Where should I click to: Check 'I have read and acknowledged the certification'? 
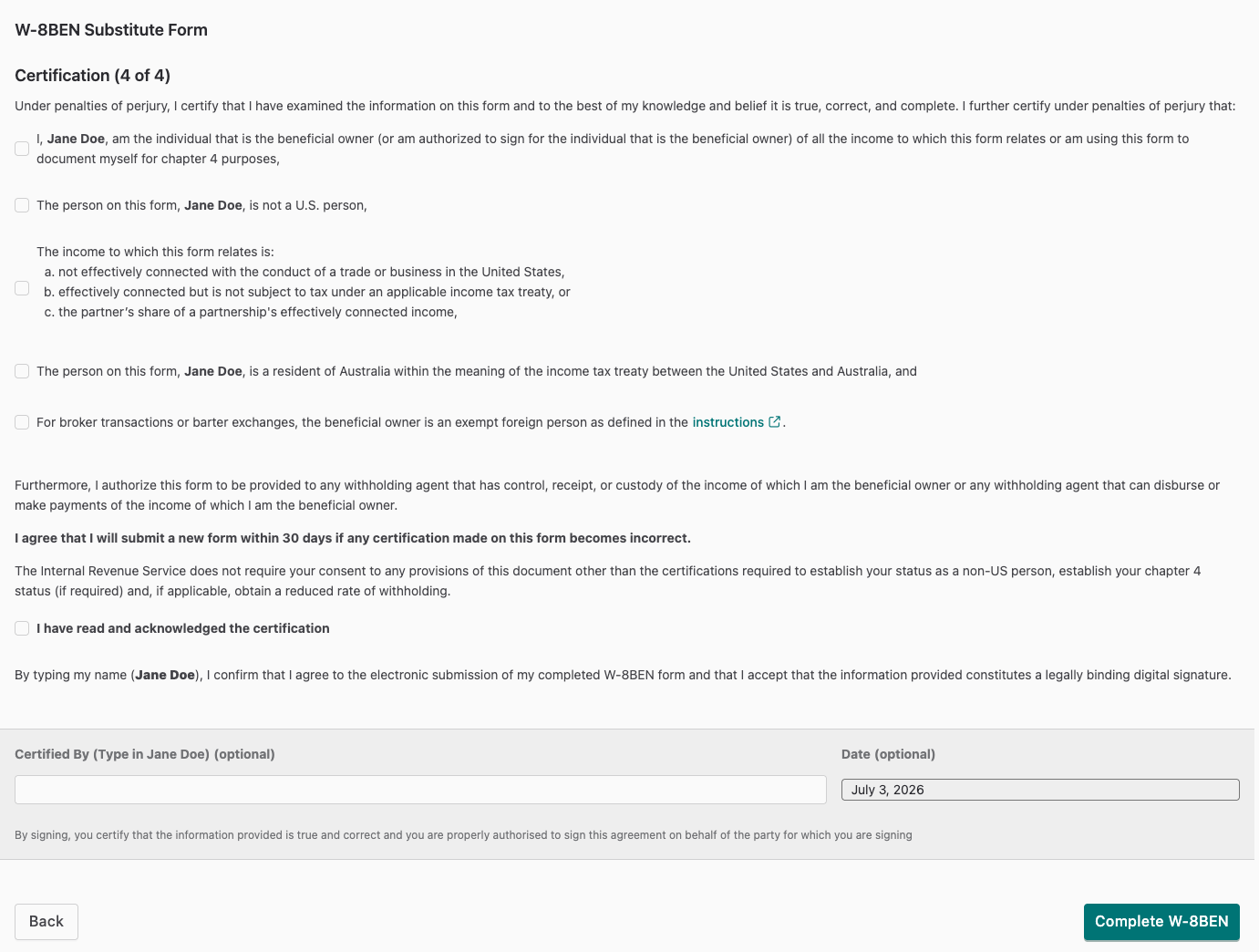click(22, 628)
